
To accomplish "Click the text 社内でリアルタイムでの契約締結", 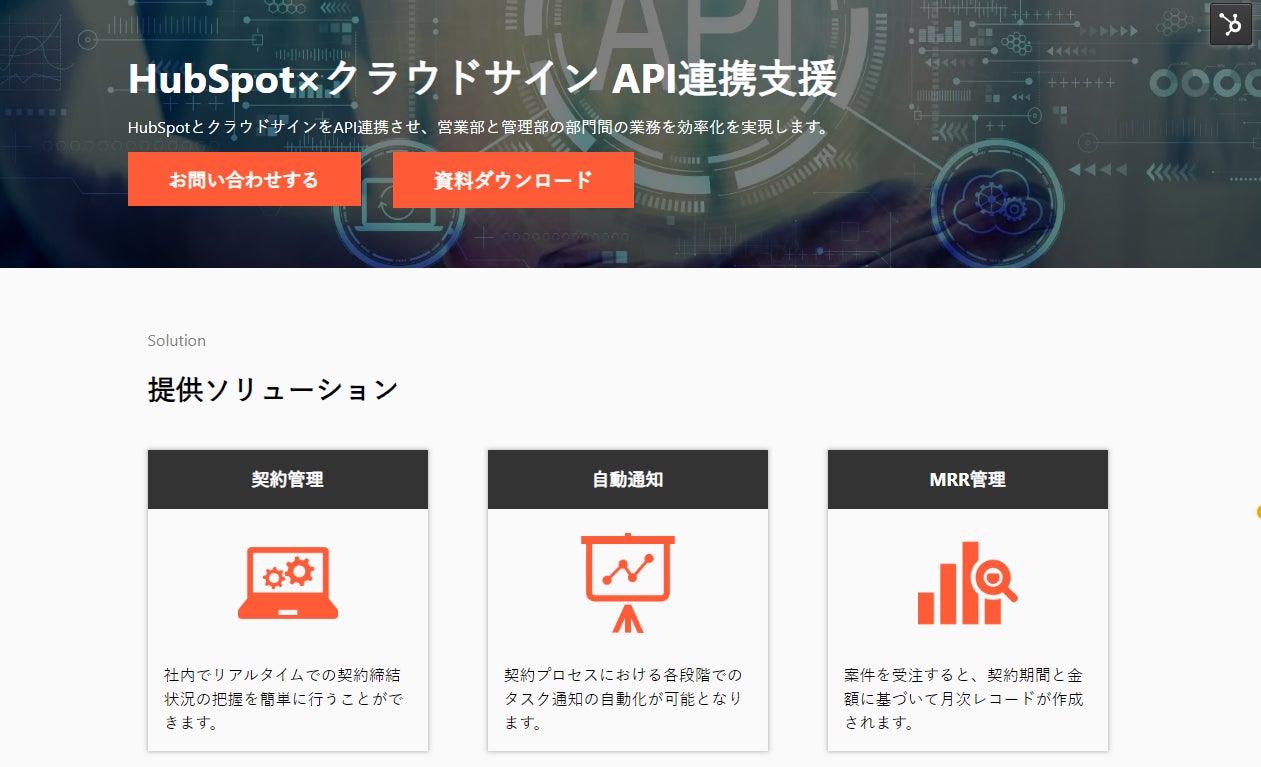I will (x=283, y=675).
